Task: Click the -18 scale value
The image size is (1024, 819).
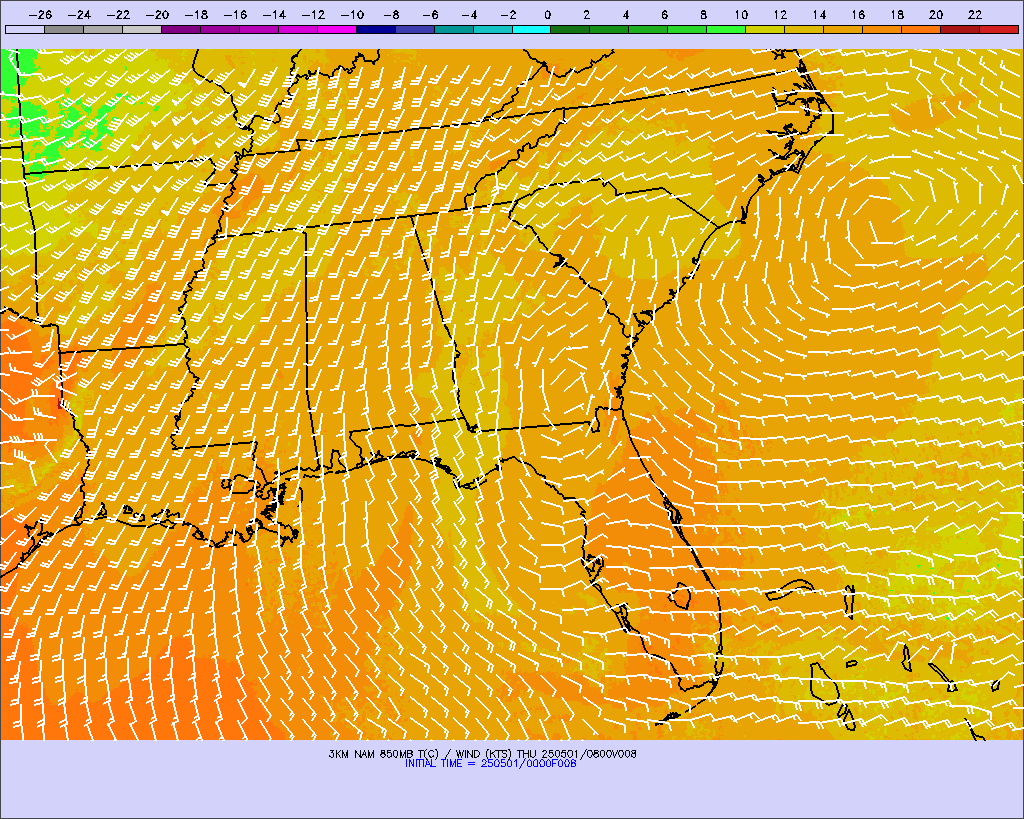Action: click(x=197, y=14)
